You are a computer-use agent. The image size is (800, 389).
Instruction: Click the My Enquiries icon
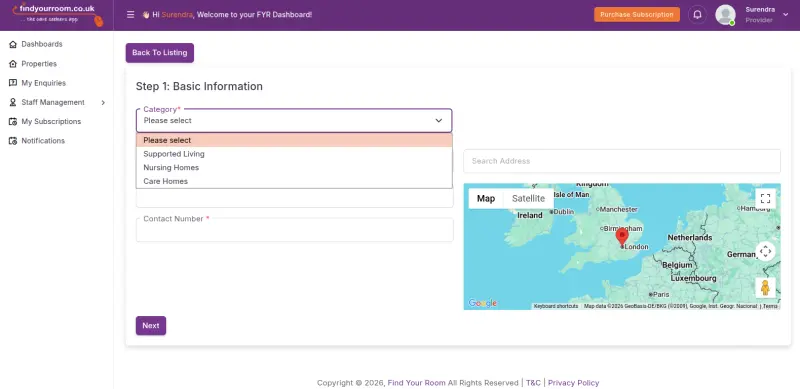coord(13,83)
